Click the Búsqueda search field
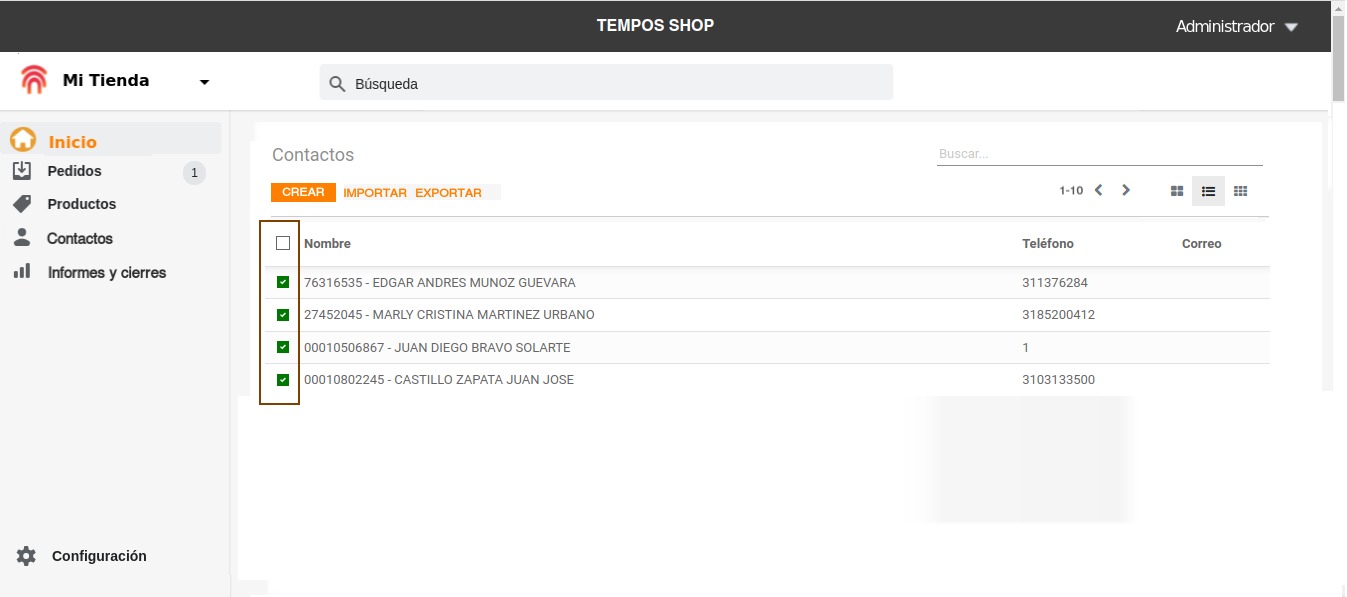Screen dimensions: 1347x597 click(606, 83)
